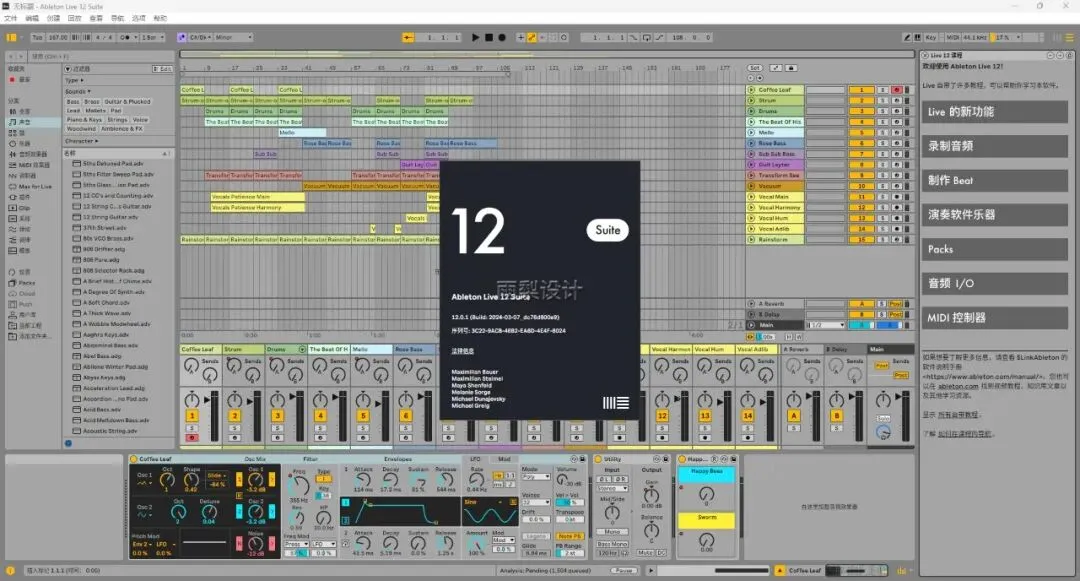Open the MIDI 控制器 lesson

click(995, 318)
